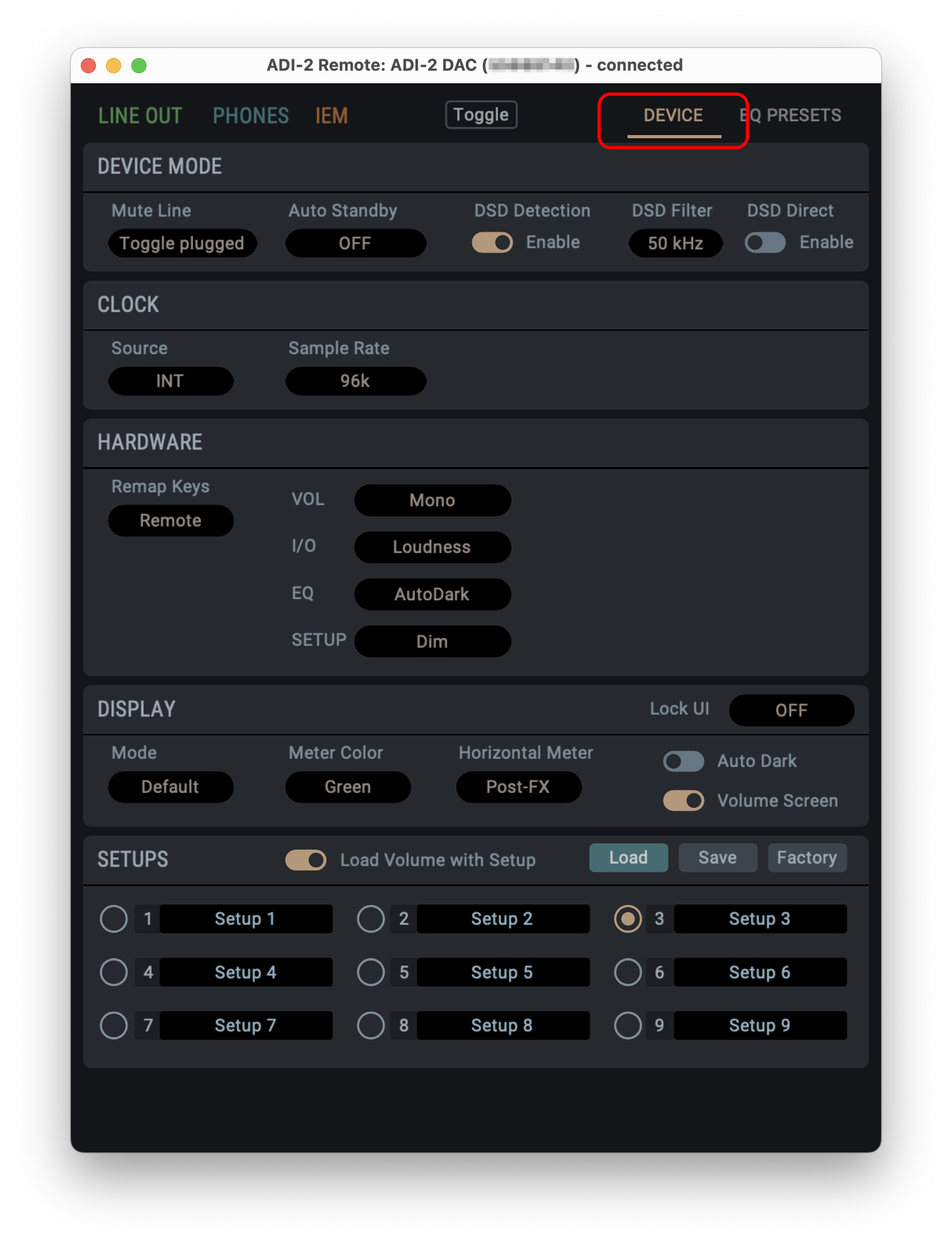Toggle Load Volume with Setup switch
952x1246 pixels.
(x=306, y=860)
